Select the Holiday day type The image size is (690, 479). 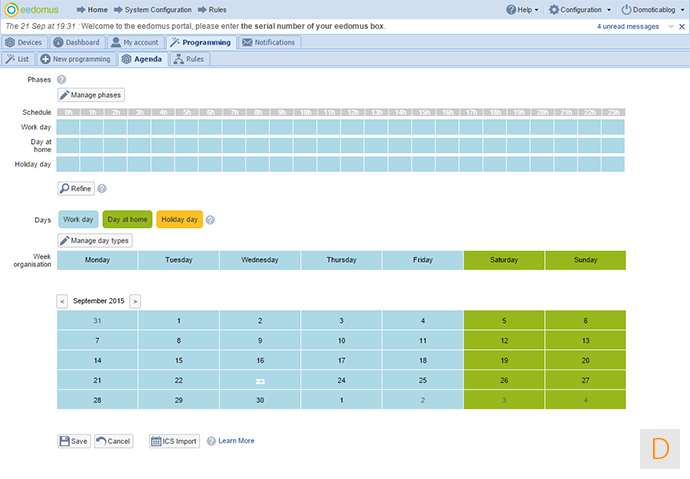tap(179, 219)
